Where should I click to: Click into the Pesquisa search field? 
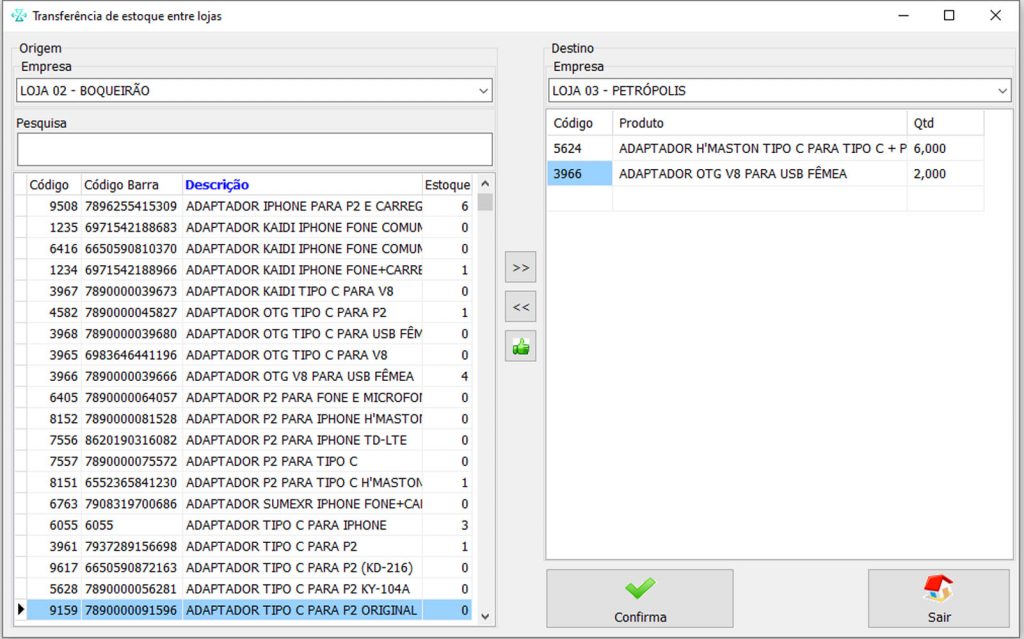254,149
